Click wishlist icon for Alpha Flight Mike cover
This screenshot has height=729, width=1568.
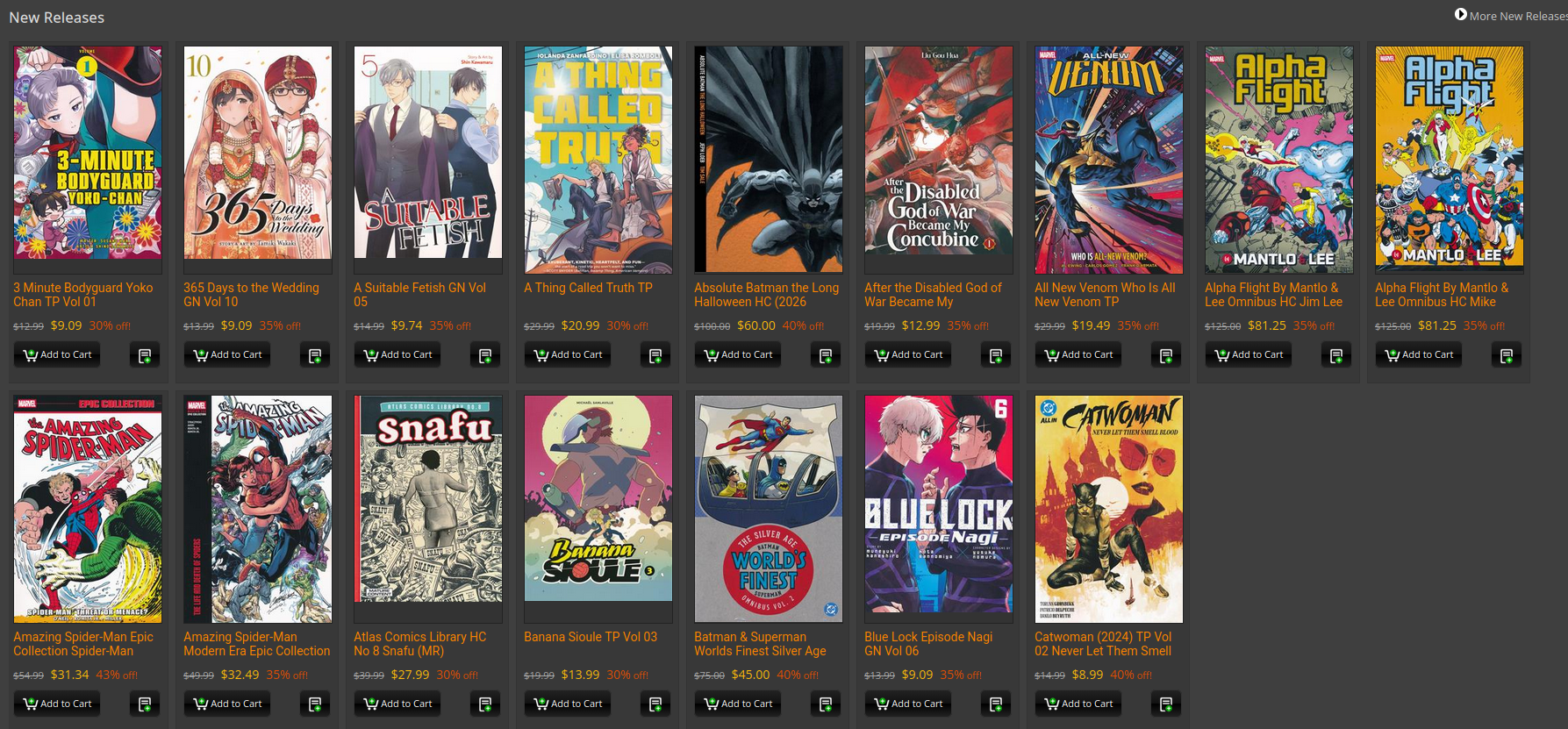(1507, 355)
